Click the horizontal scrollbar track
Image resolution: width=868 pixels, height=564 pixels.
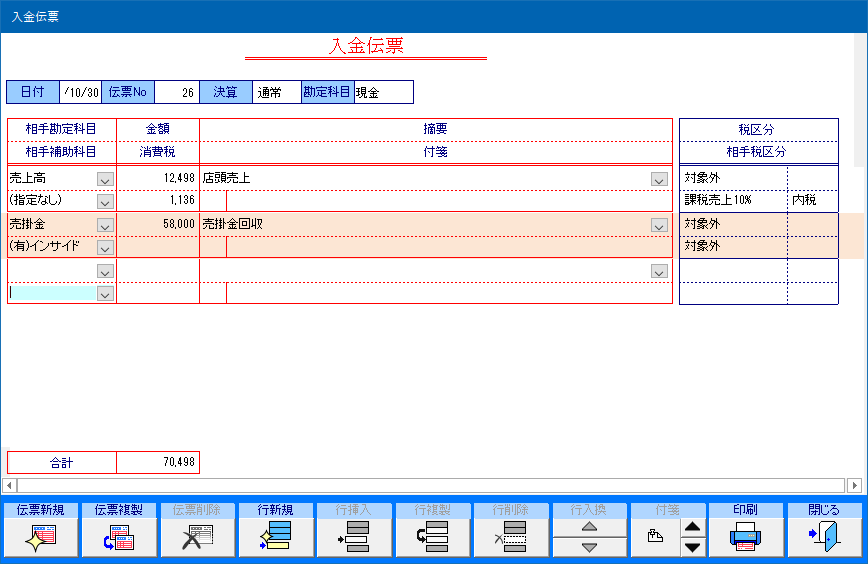432,485
